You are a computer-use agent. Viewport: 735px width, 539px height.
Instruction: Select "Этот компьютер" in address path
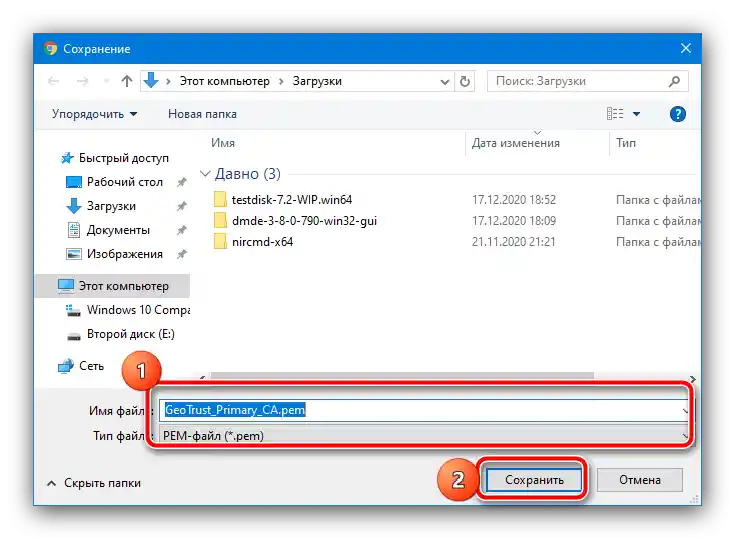(x=225, y=81)
